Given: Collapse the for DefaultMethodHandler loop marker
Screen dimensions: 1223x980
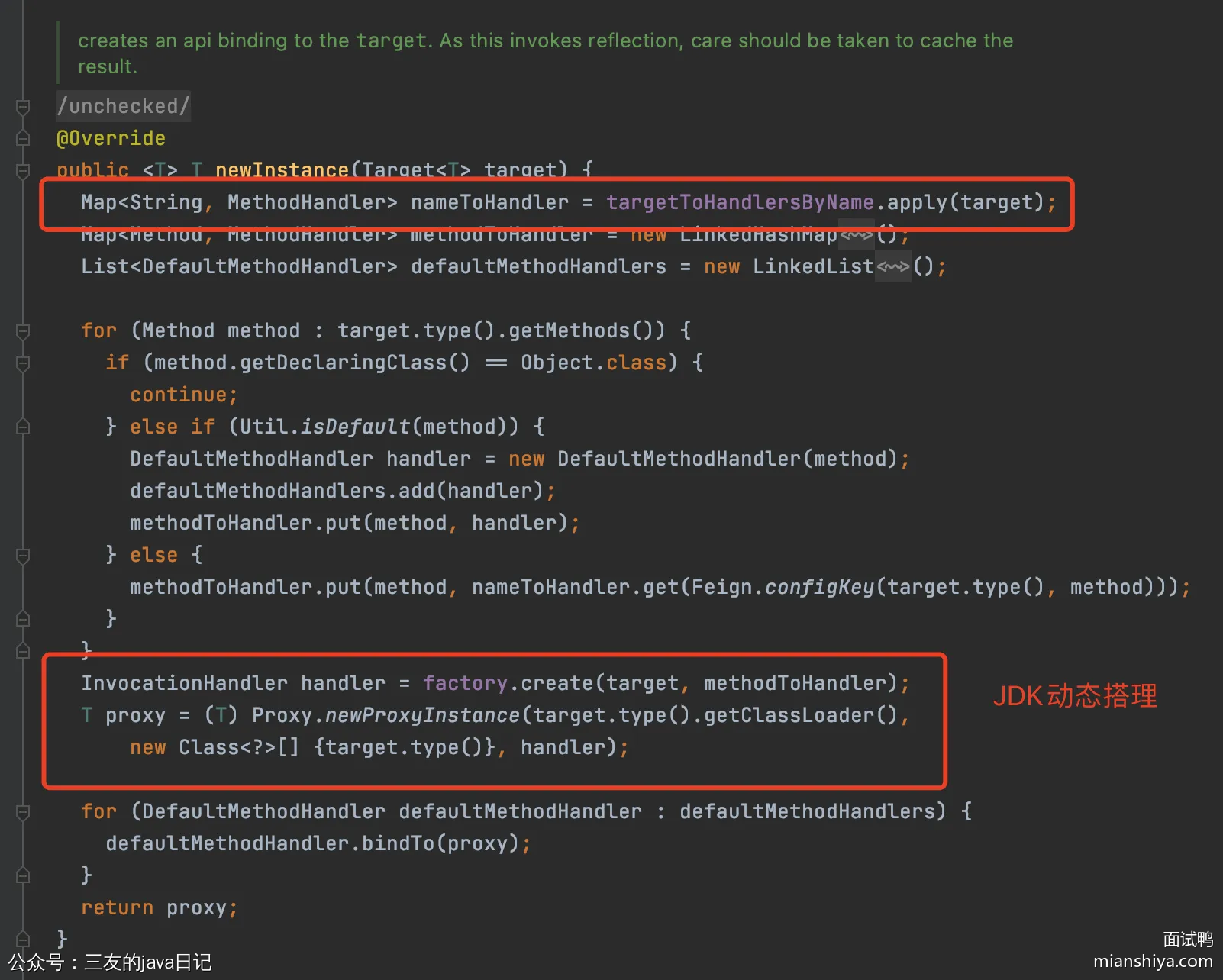Looking at the screenshot, I should point(23,812).
